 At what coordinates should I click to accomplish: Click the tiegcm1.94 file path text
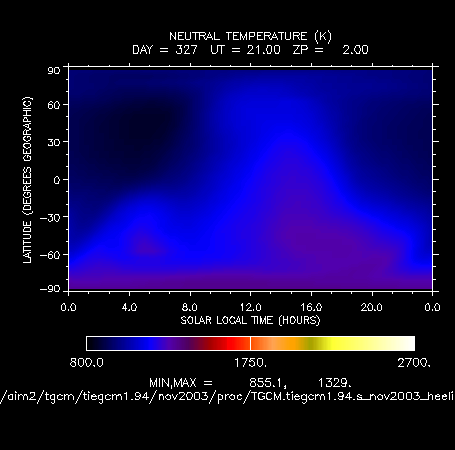tap(227, 397)
